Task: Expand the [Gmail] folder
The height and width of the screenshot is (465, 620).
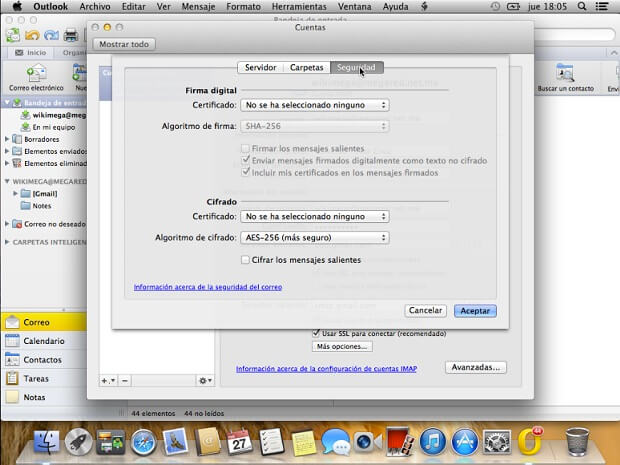Action: coord(15,193)
